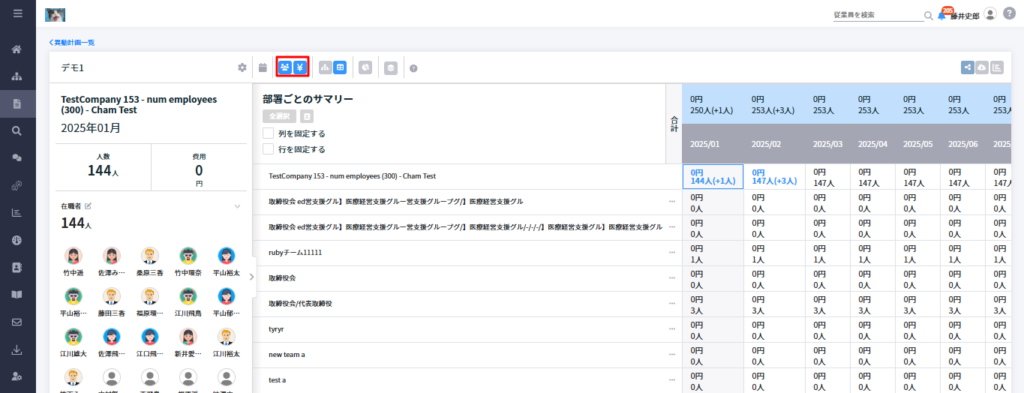Select employee 桑原三吾 avatar

150,256
